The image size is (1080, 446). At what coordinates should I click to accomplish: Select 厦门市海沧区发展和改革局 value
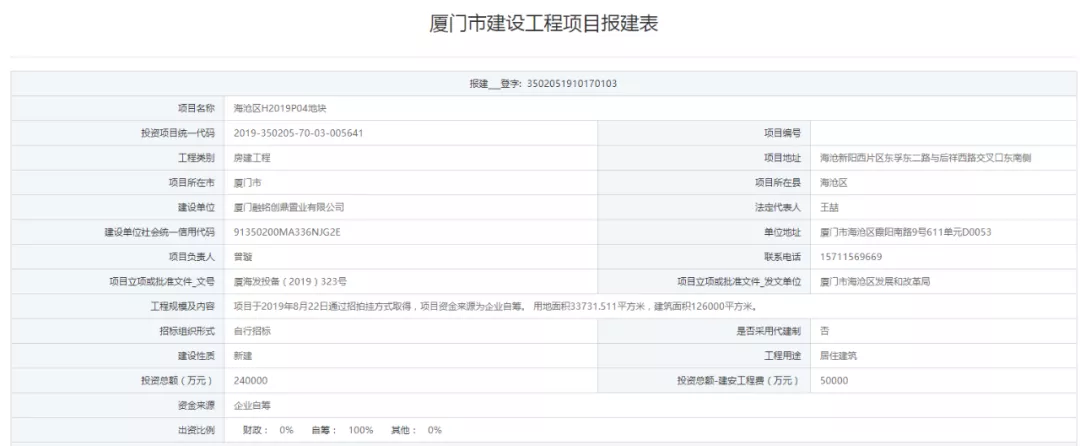pos(875,282)
